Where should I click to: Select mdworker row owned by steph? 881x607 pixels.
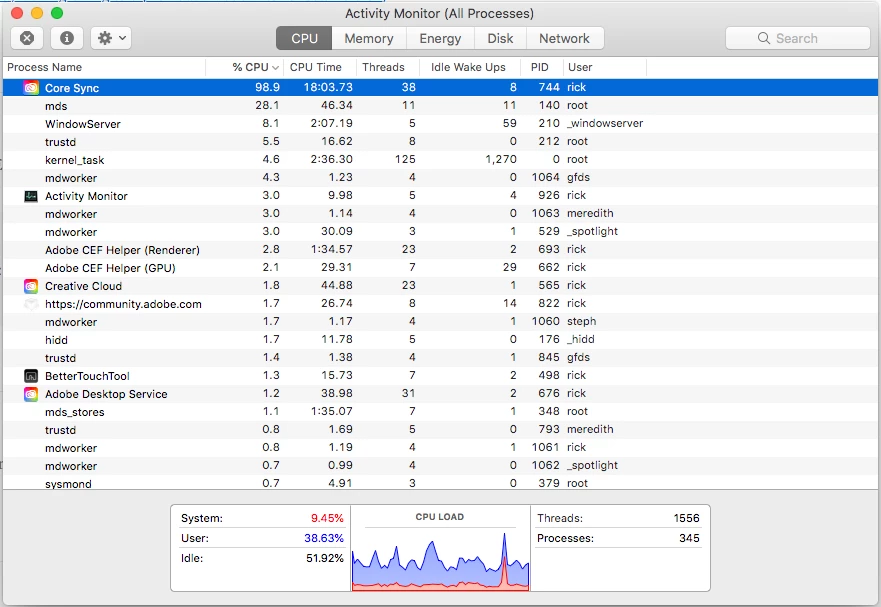click(440, 321)
